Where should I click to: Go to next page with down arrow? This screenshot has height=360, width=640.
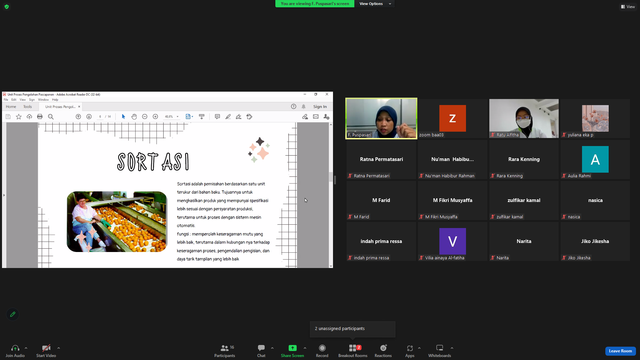89,117
